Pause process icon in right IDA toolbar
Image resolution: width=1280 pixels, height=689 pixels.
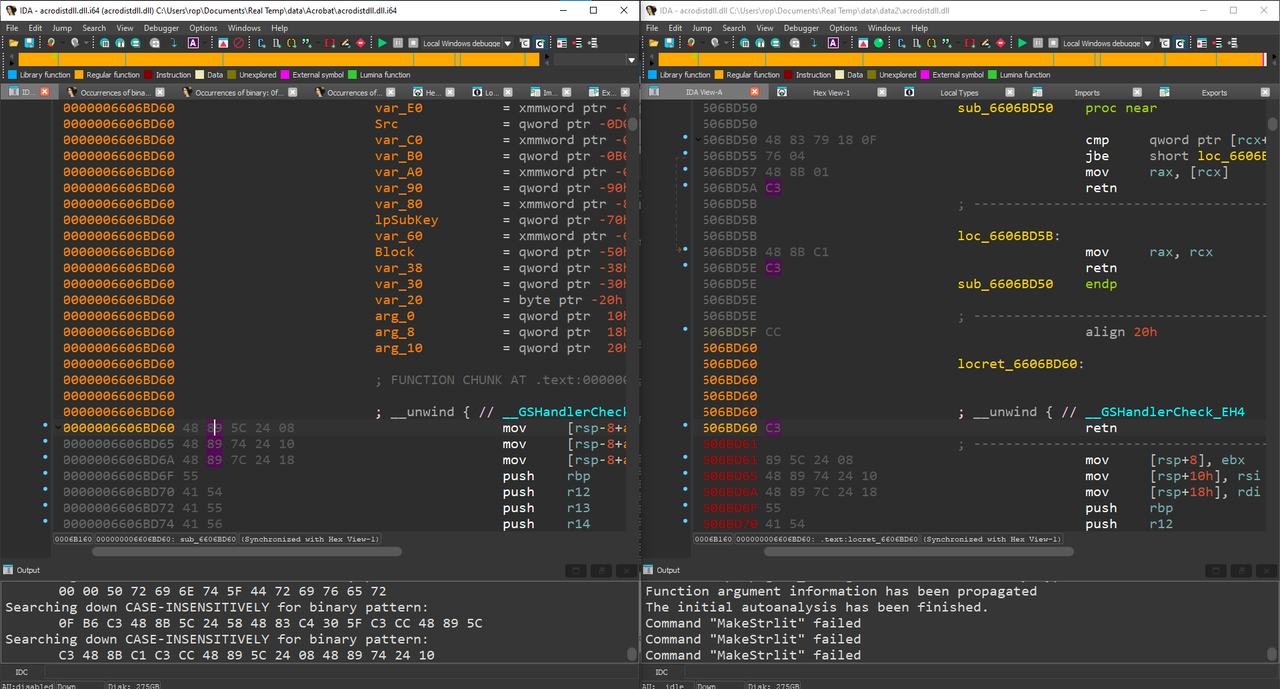[x=1038, y=43]
